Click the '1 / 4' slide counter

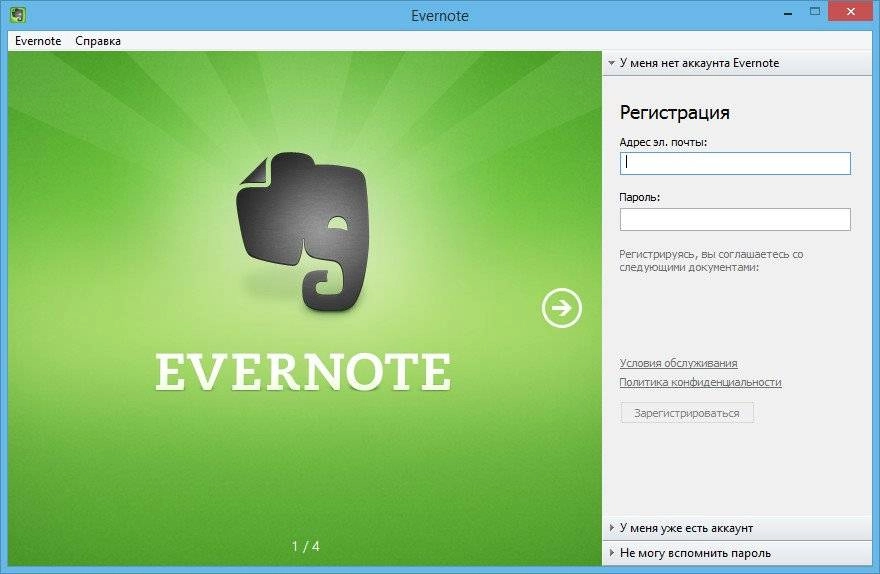[306, 546]
